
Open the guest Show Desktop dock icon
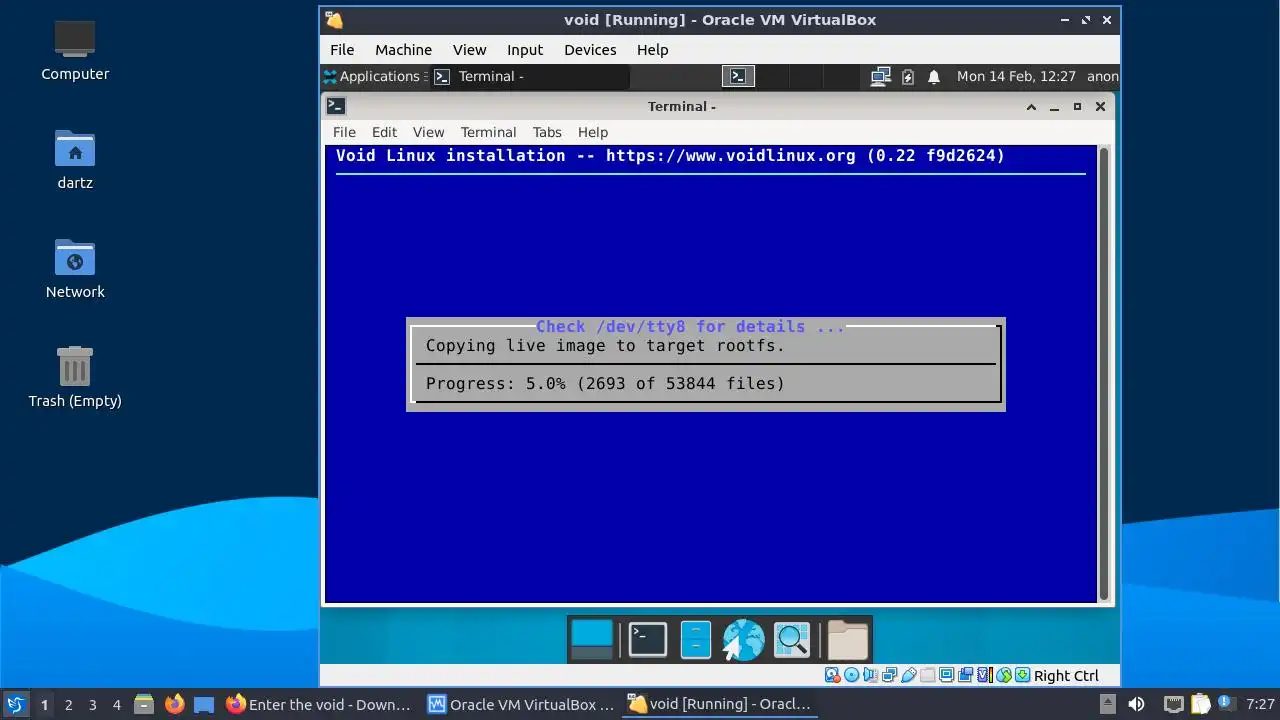(x=591, y=640)
